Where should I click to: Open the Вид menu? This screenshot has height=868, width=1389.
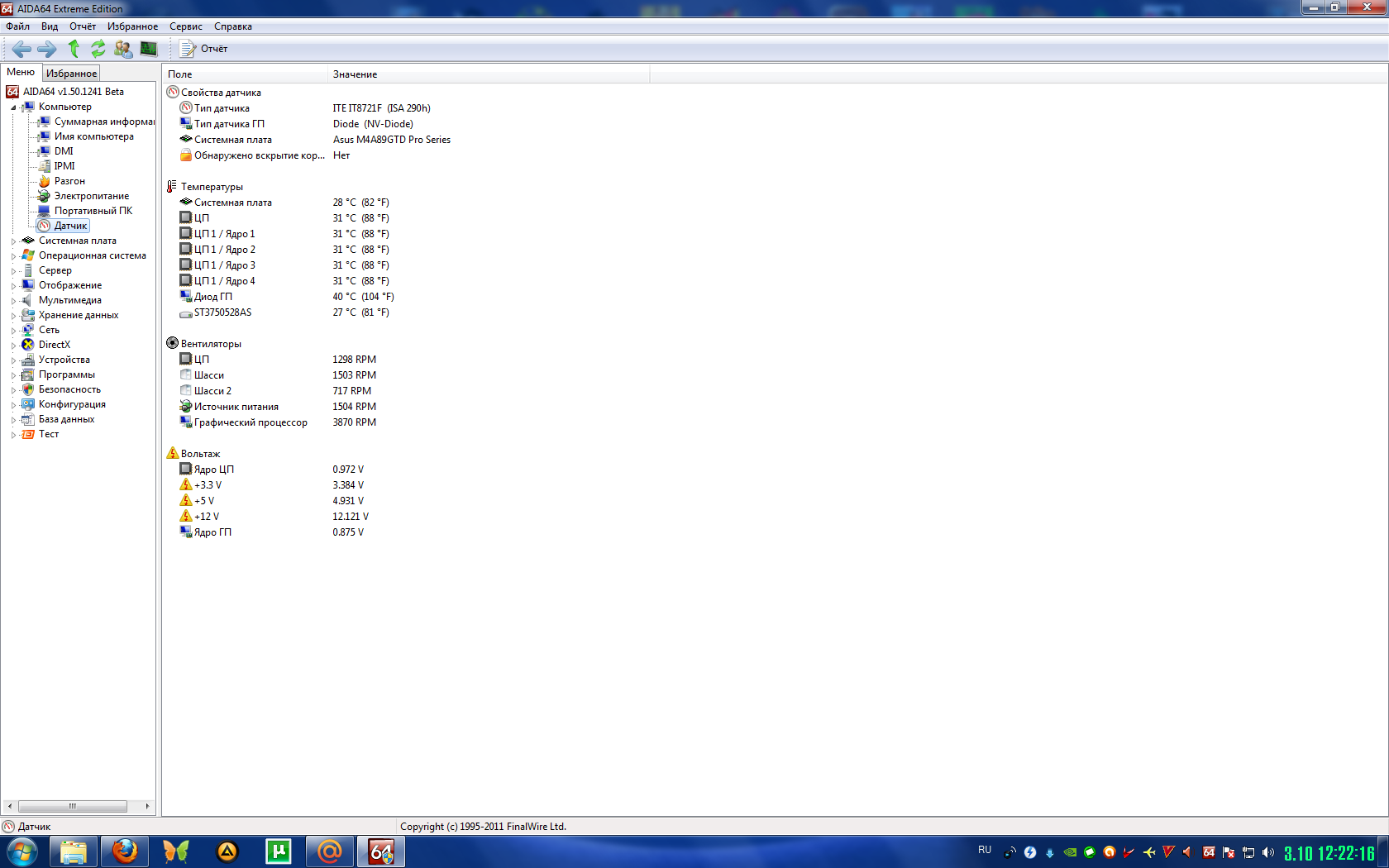click(50, 26)
